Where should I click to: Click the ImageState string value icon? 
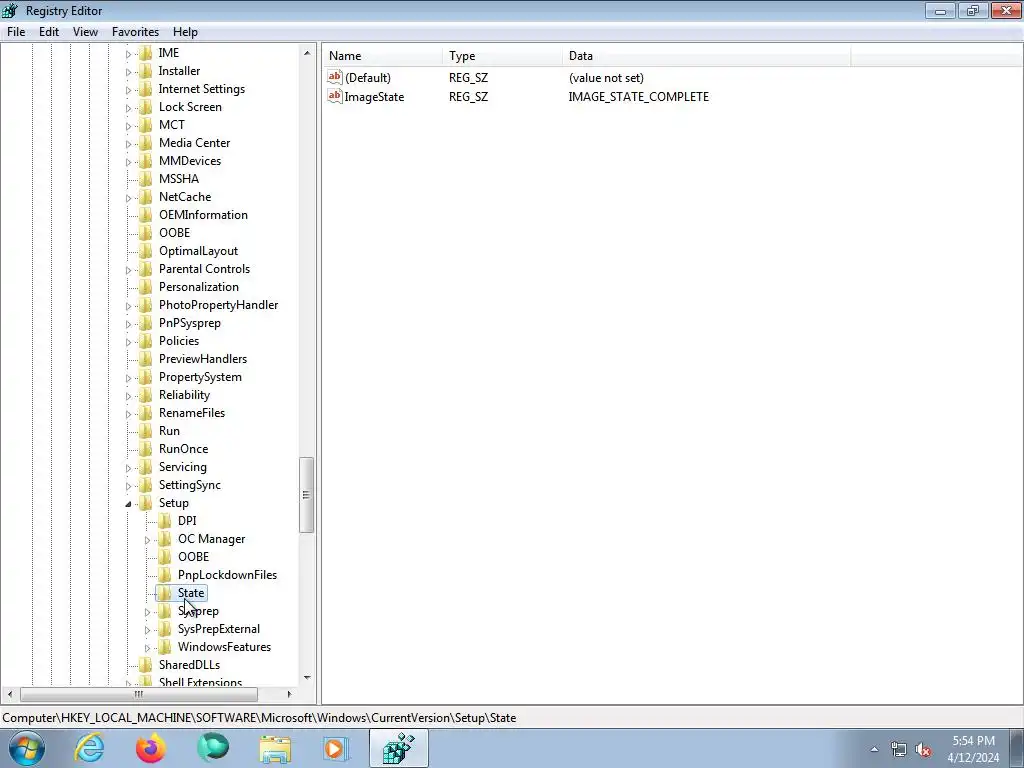pyautogui.click(x=334, y=96)
